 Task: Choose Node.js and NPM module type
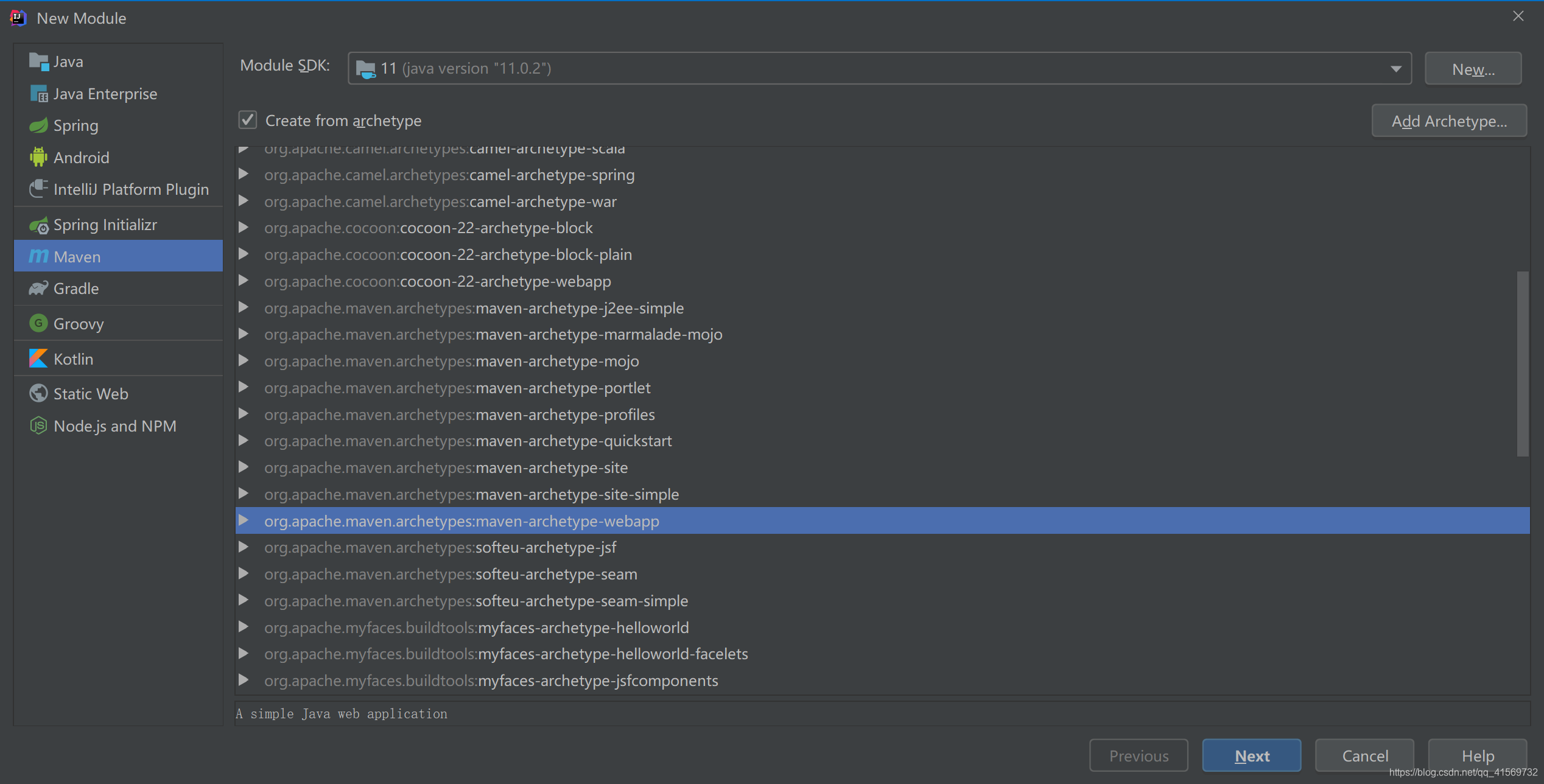point(119,425)
